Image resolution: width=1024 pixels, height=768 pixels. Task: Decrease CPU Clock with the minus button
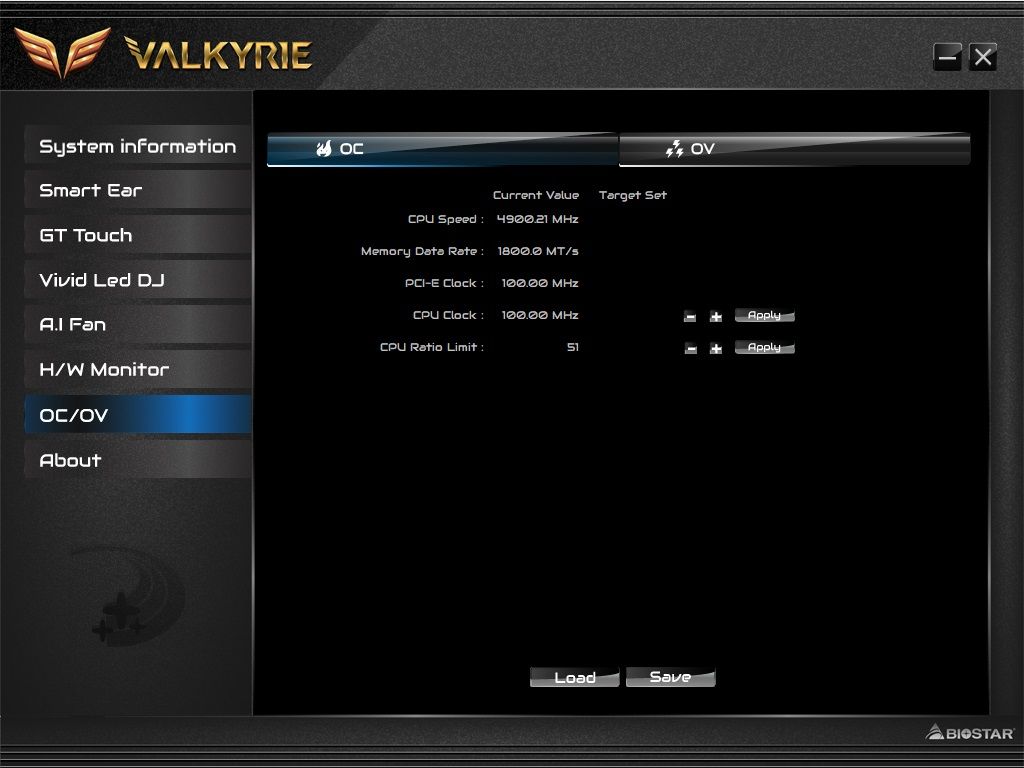coord(690,317)
